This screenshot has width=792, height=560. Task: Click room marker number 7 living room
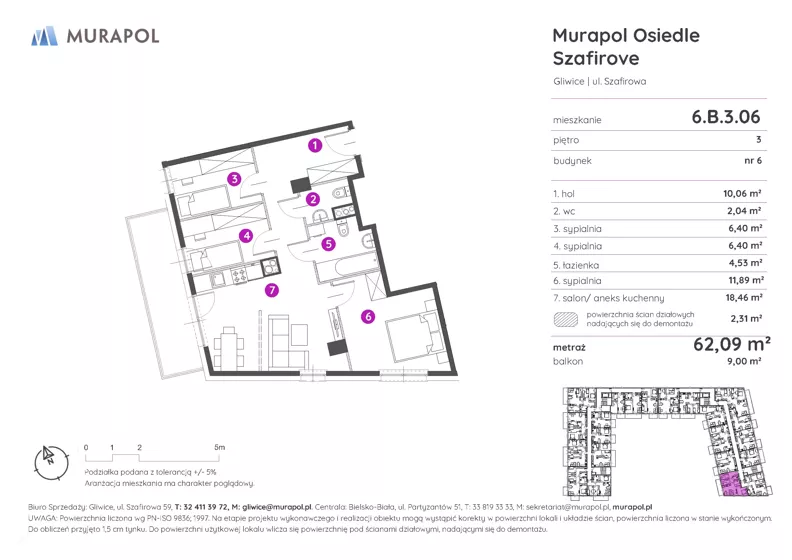click(x=272, y=290)
